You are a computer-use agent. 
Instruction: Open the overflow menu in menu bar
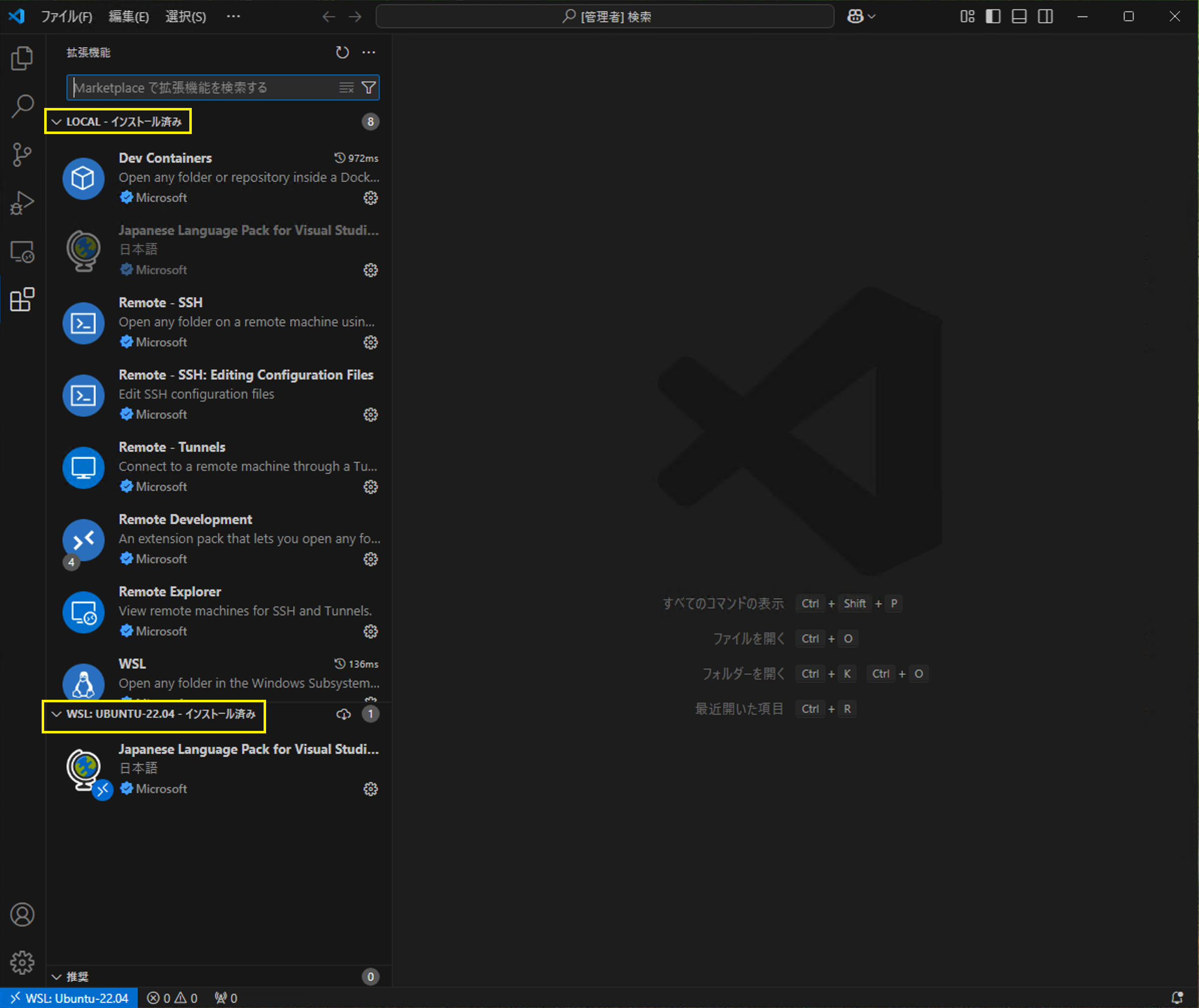[233, 17]
